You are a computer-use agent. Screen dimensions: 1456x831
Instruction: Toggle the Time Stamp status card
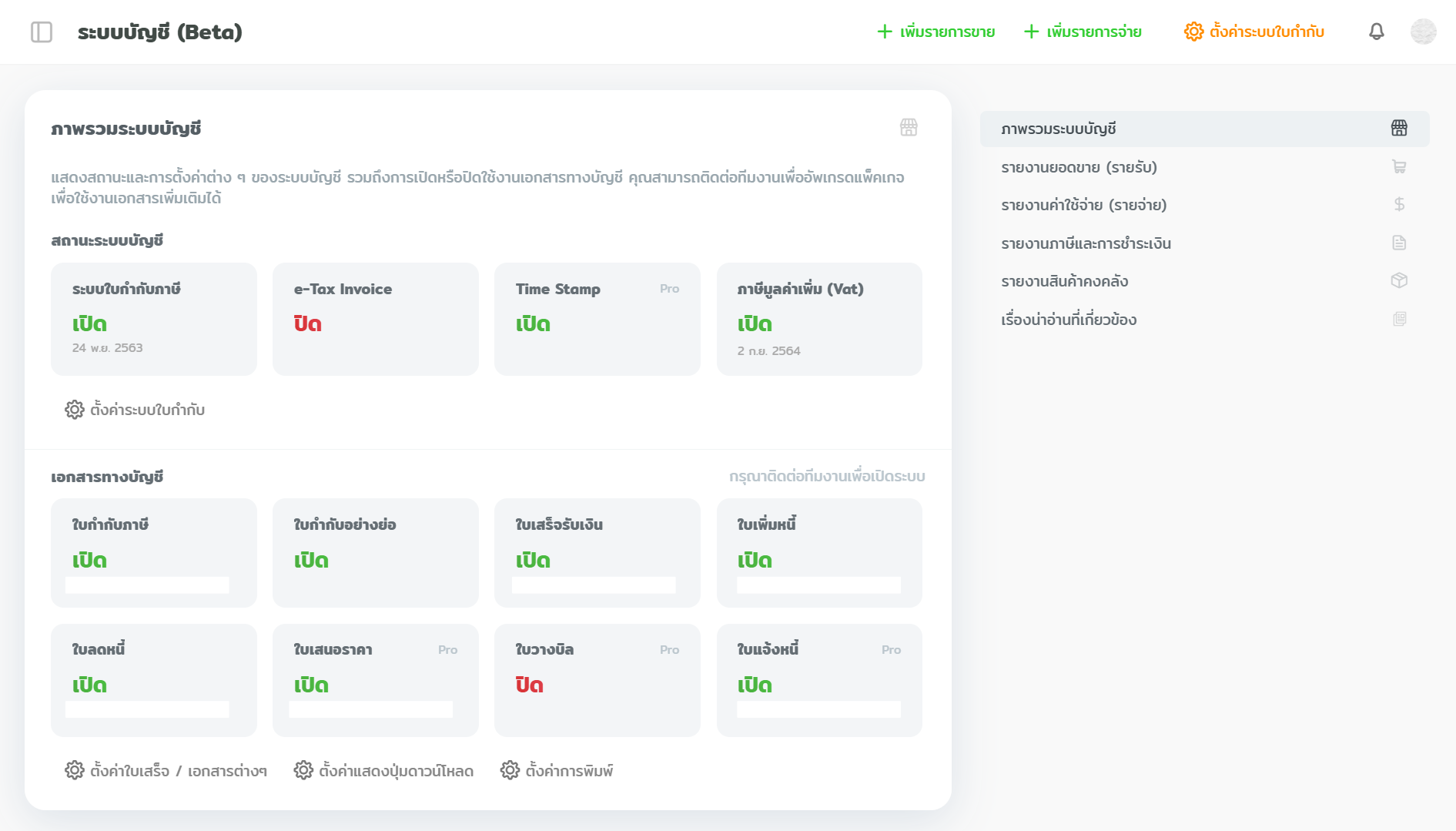tap(597, 319)
